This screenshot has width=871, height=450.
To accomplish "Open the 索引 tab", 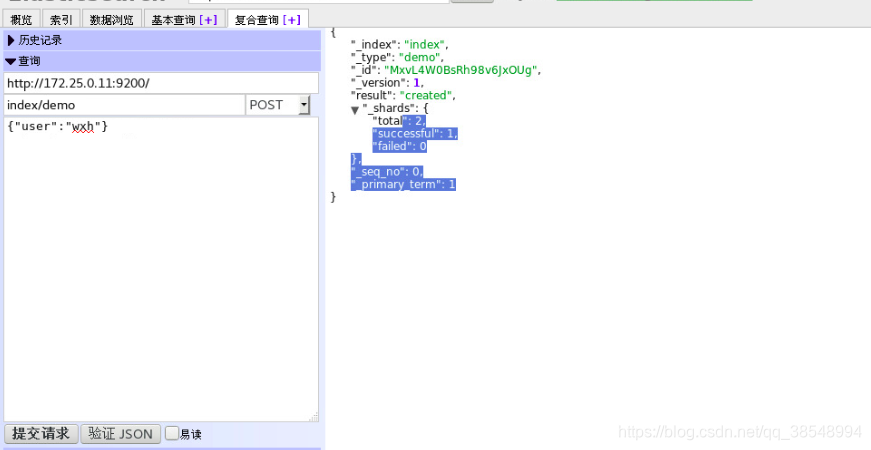I will (x=61, y=19).
